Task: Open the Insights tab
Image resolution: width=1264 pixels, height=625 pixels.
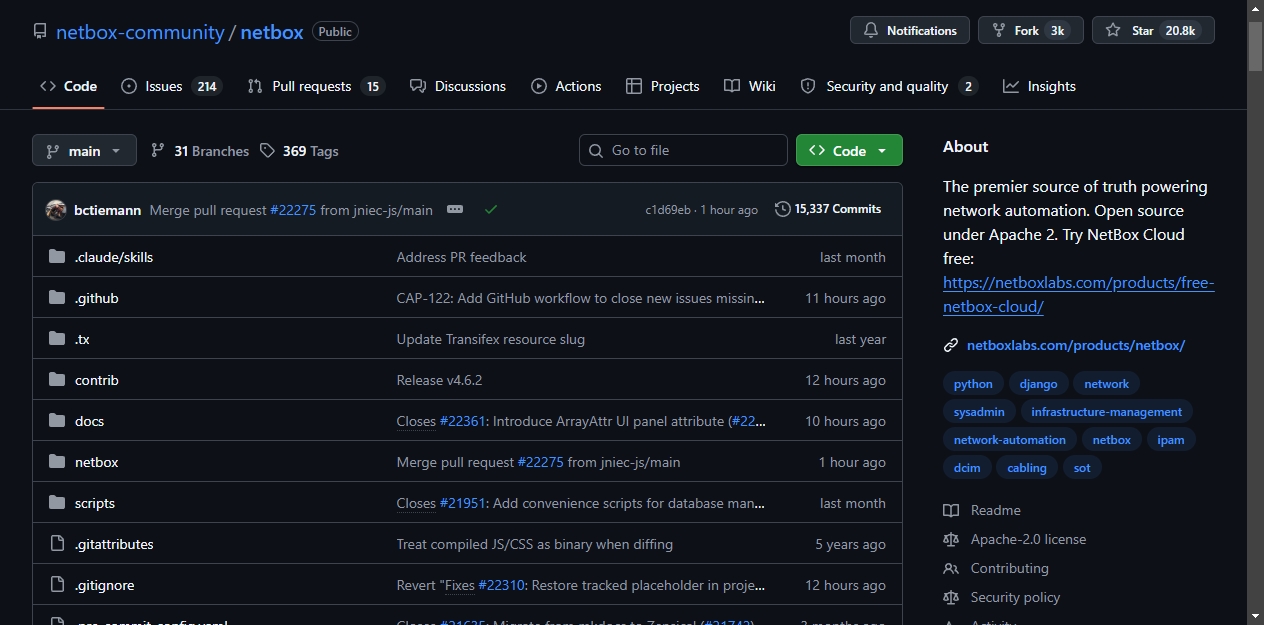Action: click(x=1039, y=86)
